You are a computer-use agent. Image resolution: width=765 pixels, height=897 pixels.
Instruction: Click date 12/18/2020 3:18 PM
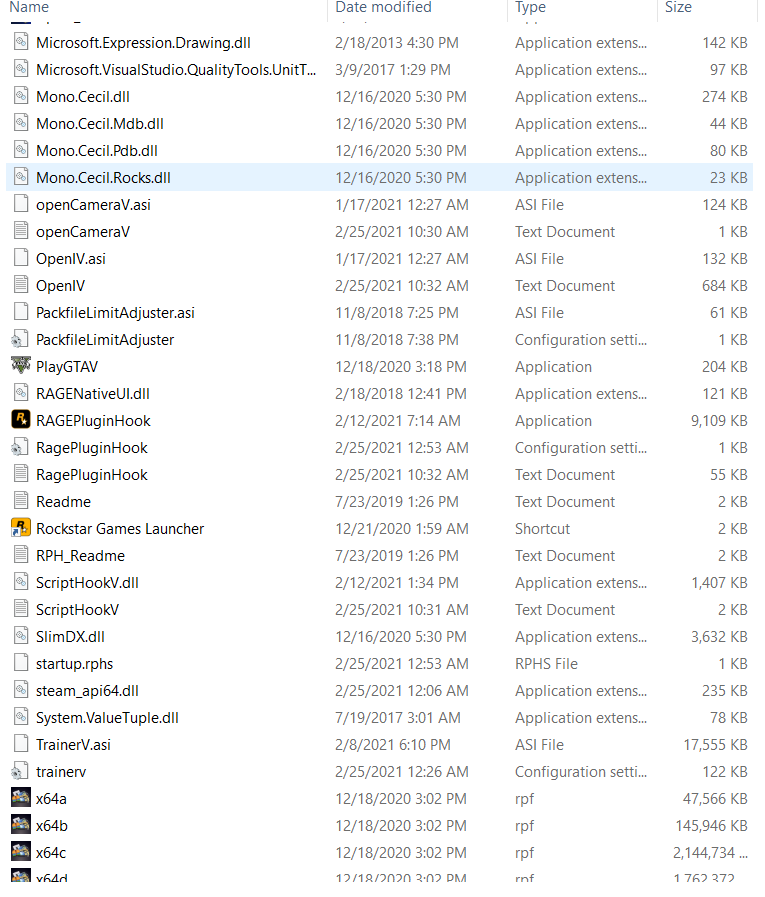(x=401, y=367)
